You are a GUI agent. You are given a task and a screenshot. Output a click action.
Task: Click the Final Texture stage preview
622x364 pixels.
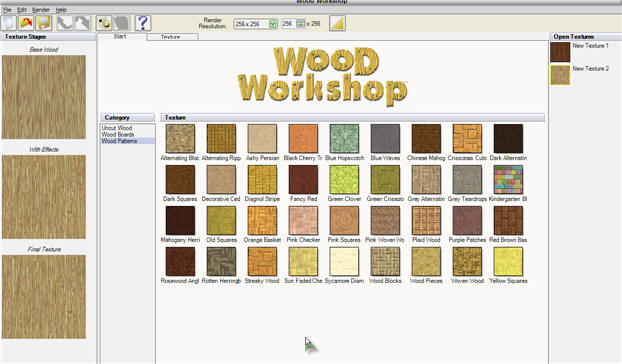pos(44,297)
